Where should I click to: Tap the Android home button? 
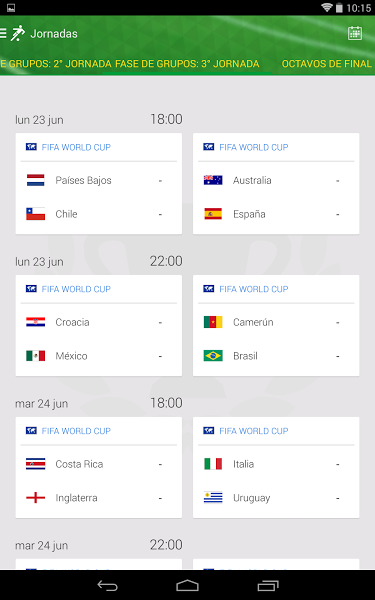click(187, 585)
